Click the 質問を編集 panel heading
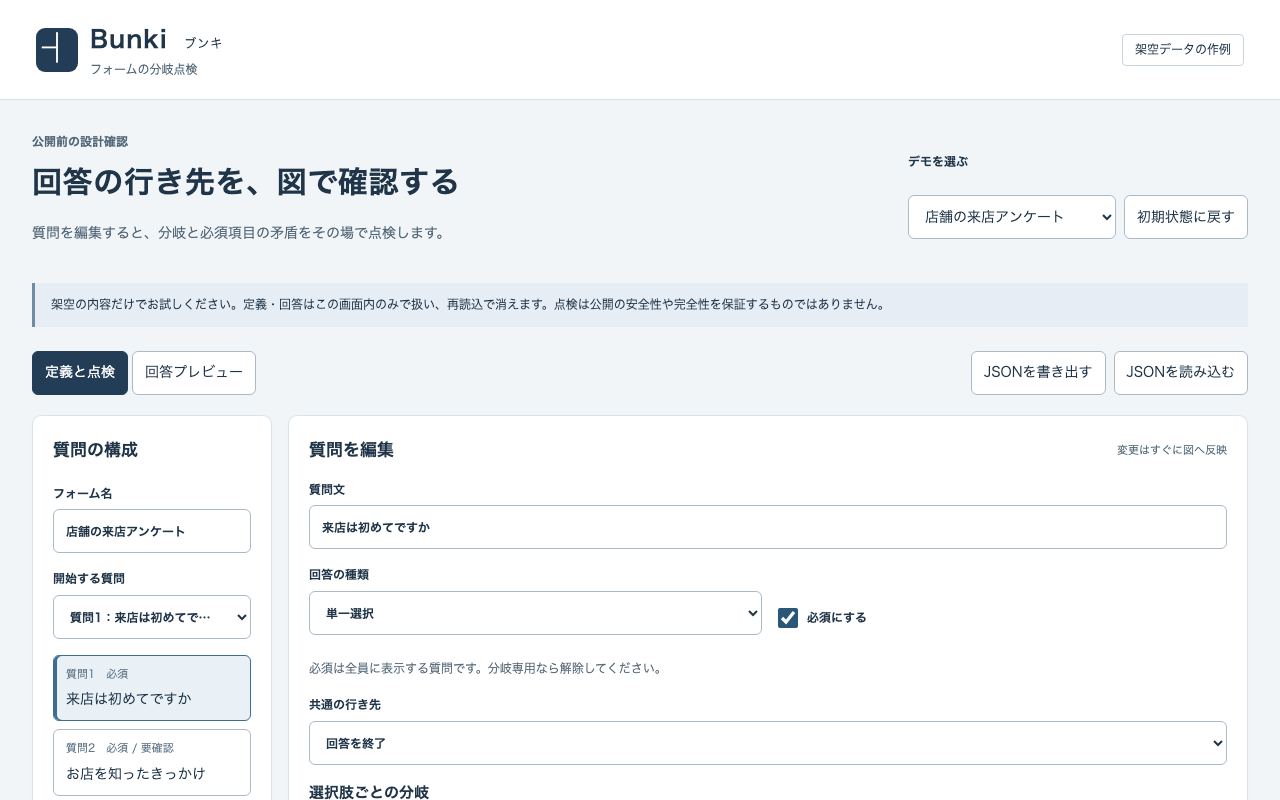 (351, 450)
